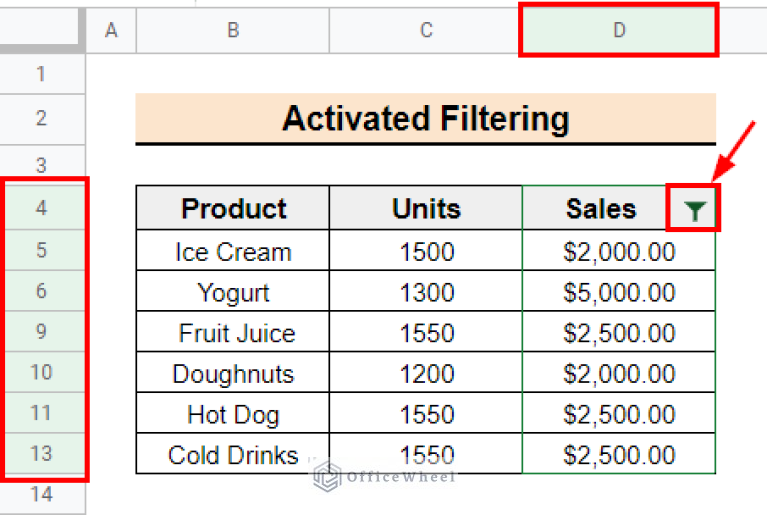
Task: Select the 1200 units cell
Action: 426,372
